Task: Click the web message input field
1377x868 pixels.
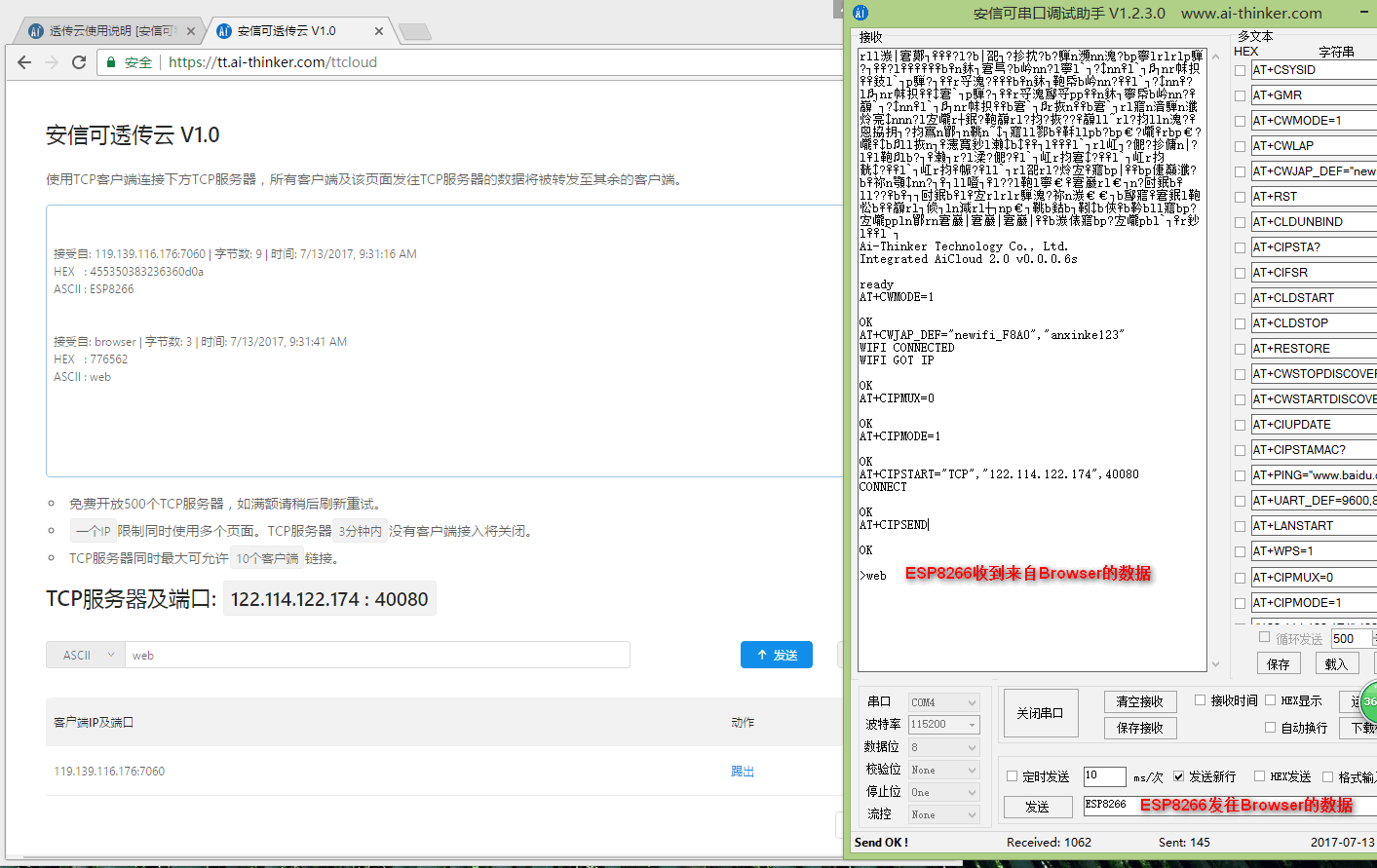Action: pyautogui.click(x=377, y=656)
